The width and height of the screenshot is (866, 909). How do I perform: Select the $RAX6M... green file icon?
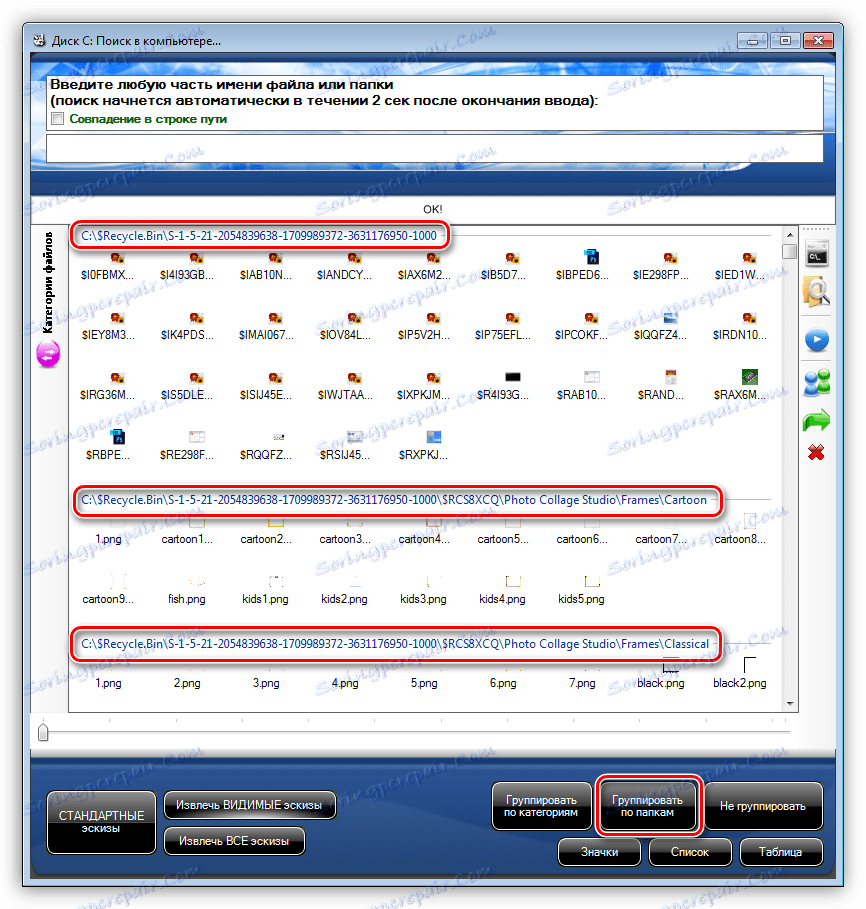click(x=749, y=377)
